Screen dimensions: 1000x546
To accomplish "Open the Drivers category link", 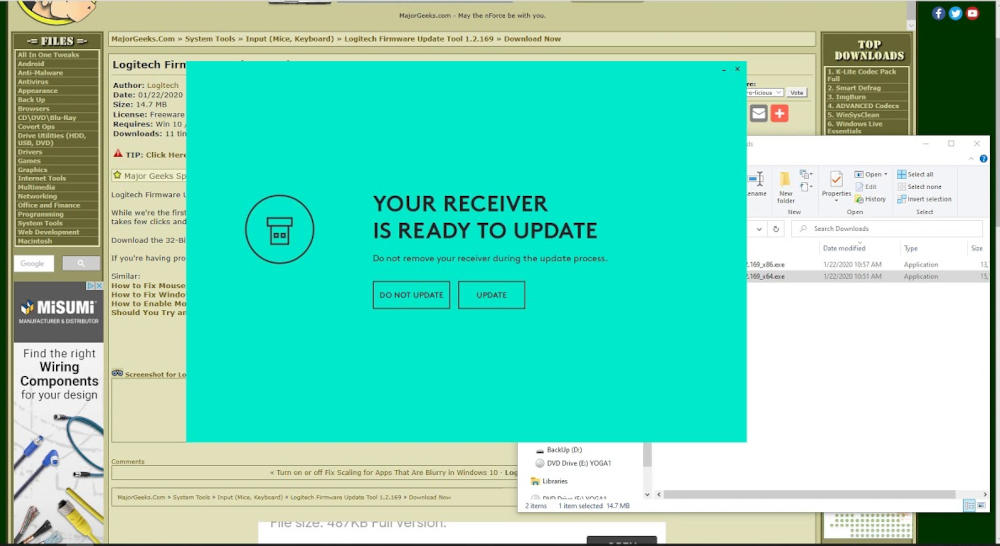I will coord(30,152).
